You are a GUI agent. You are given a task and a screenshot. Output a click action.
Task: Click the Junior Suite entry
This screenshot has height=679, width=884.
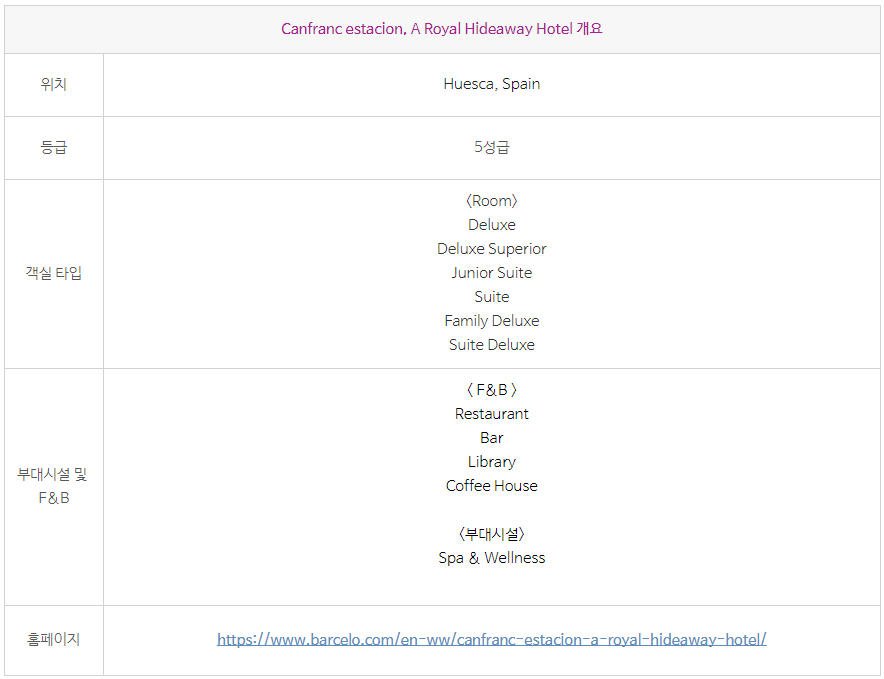[492, 273]
